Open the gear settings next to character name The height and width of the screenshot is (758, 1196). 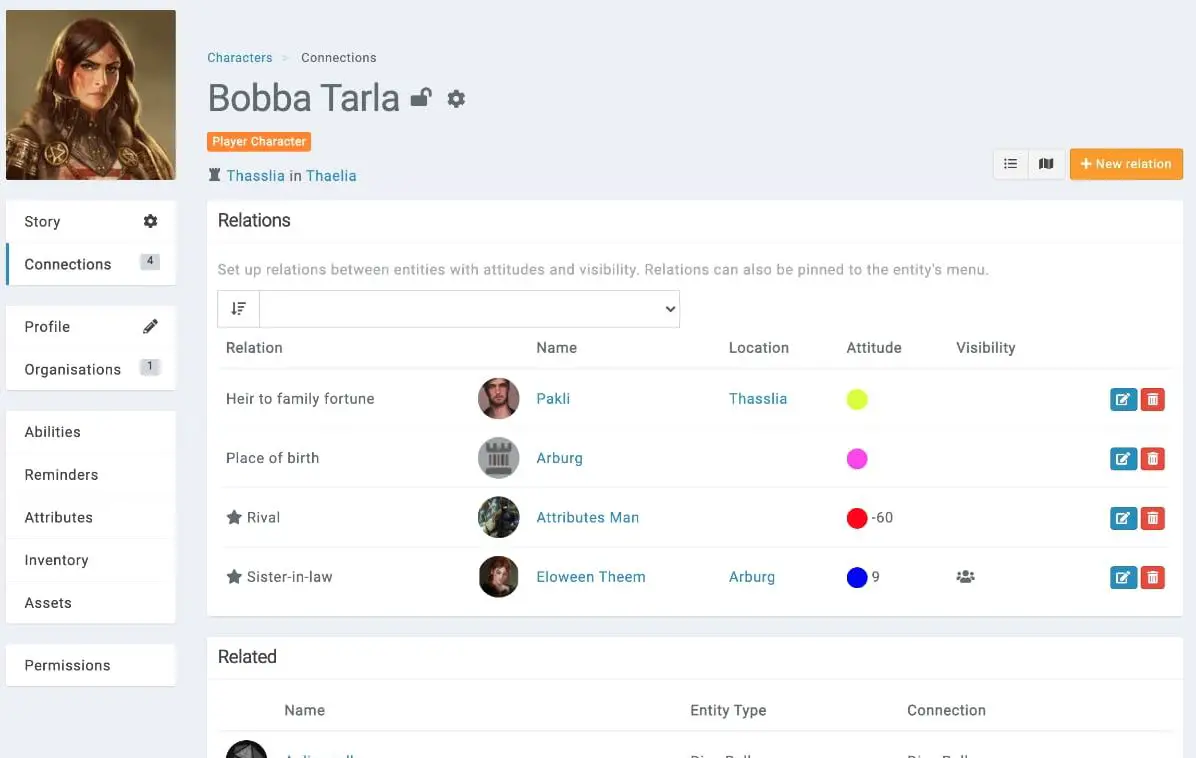pyautogui.click(x=456, y=98)
